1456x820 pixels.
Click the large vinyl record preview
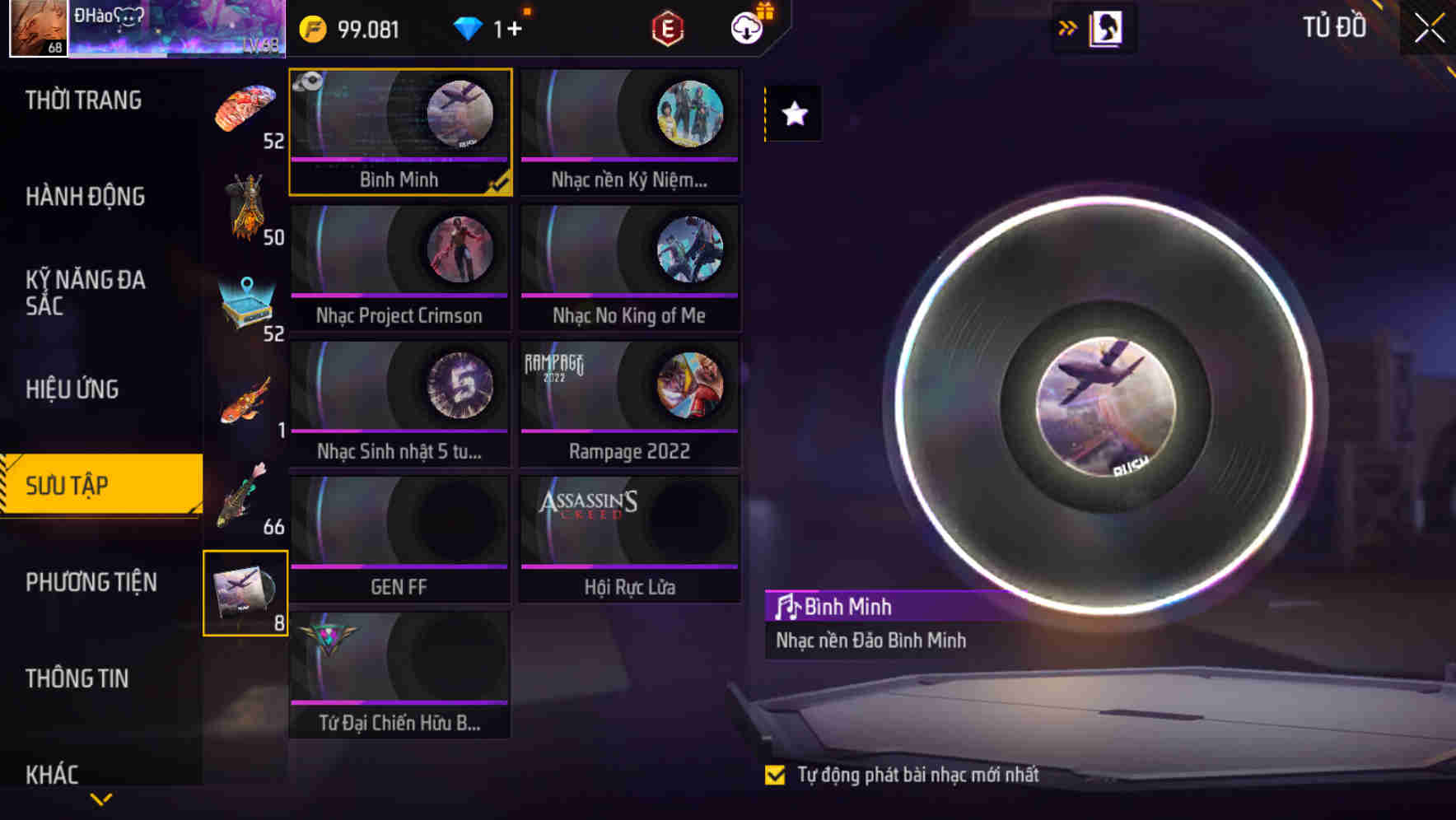click(1105, 405)
